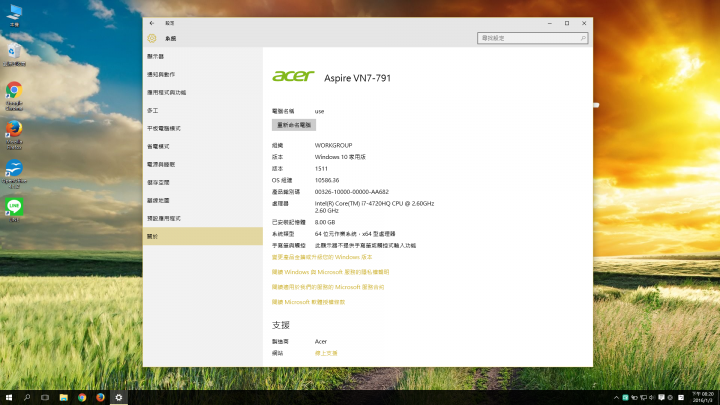Launch Google Chrome from desktop shortcut

click(14, 96)
